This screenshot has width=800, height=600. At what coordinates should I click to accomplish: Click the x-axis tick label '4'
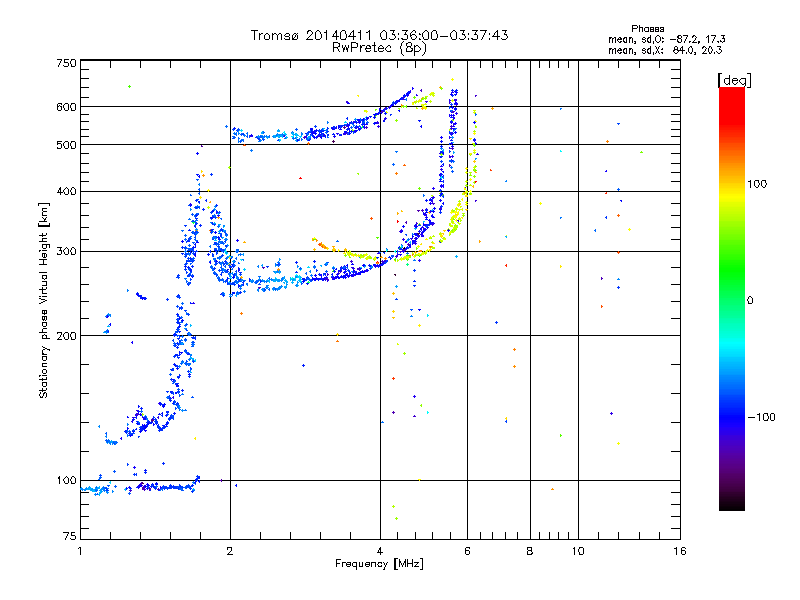click(380, 552)
